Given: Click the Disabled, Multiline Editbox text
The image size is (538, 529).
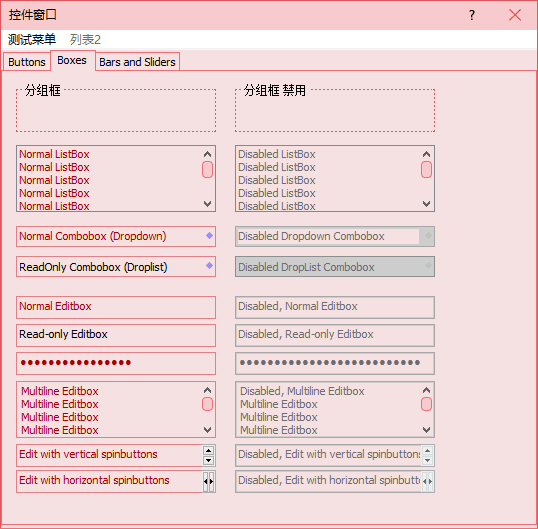Looking at the screenshot, I should pyautogui.click(x=329, y=410).
